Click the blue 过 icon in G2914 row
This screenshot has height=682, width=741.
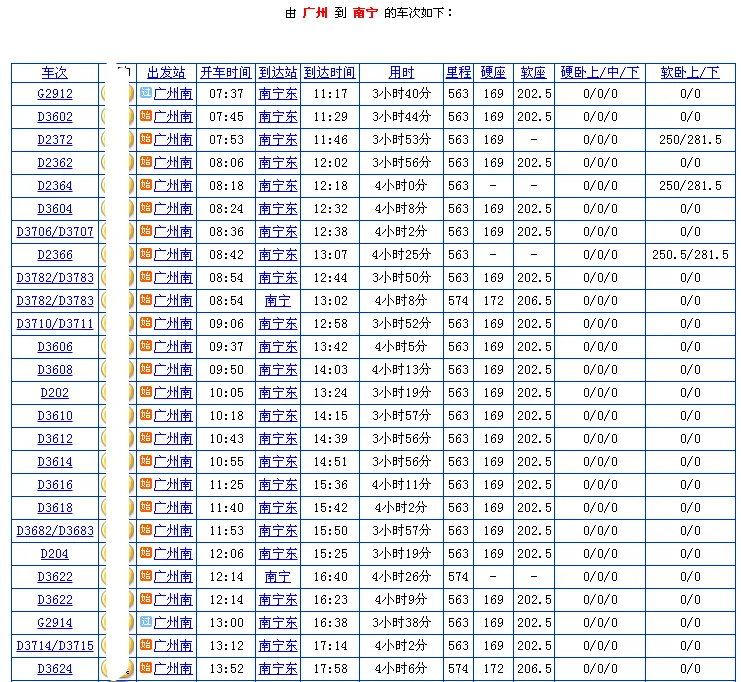pos(146,622)
